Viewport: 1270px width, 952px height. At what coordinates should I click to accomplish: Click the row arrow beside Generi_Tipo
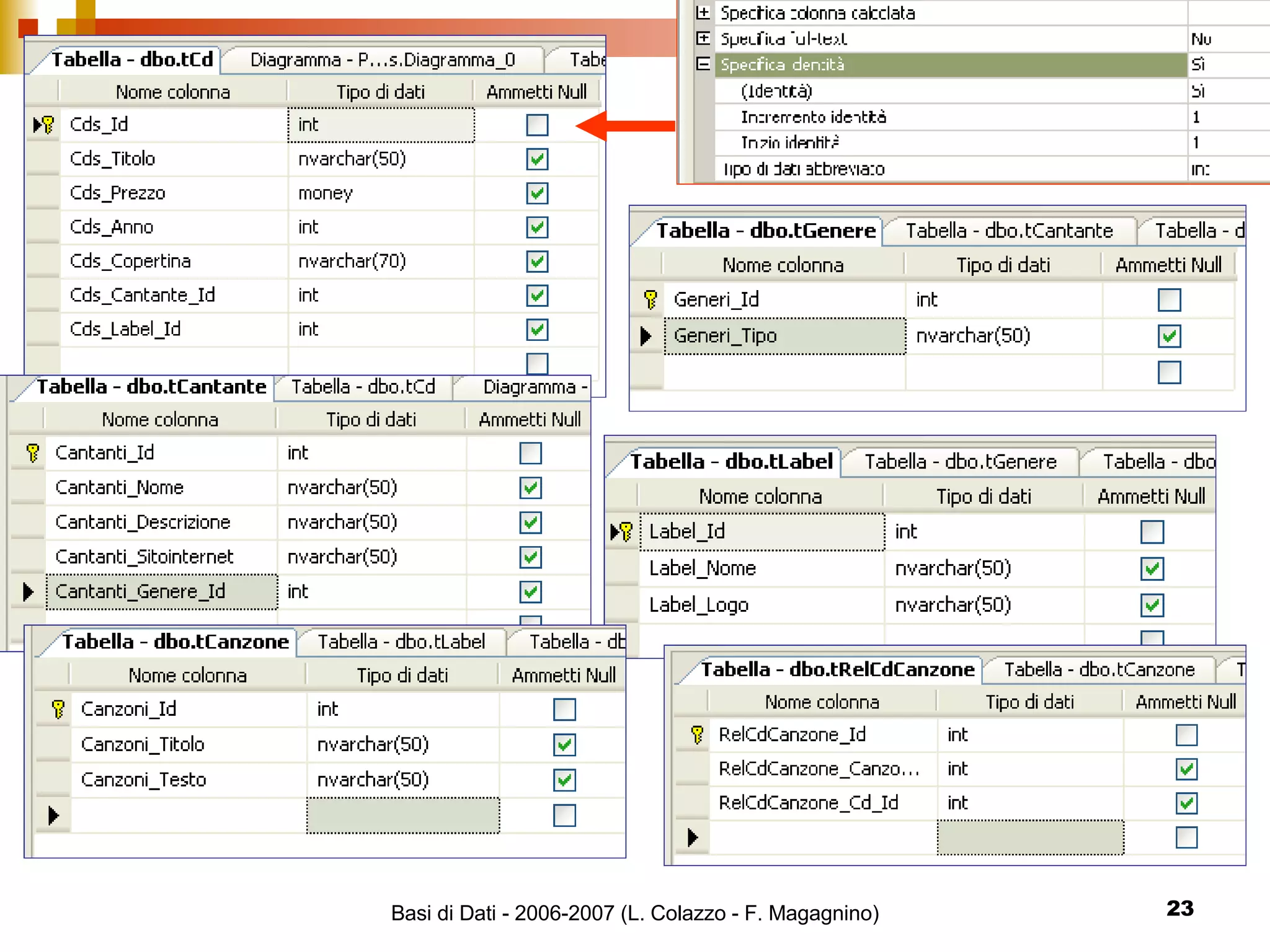[x=646, y=336]
